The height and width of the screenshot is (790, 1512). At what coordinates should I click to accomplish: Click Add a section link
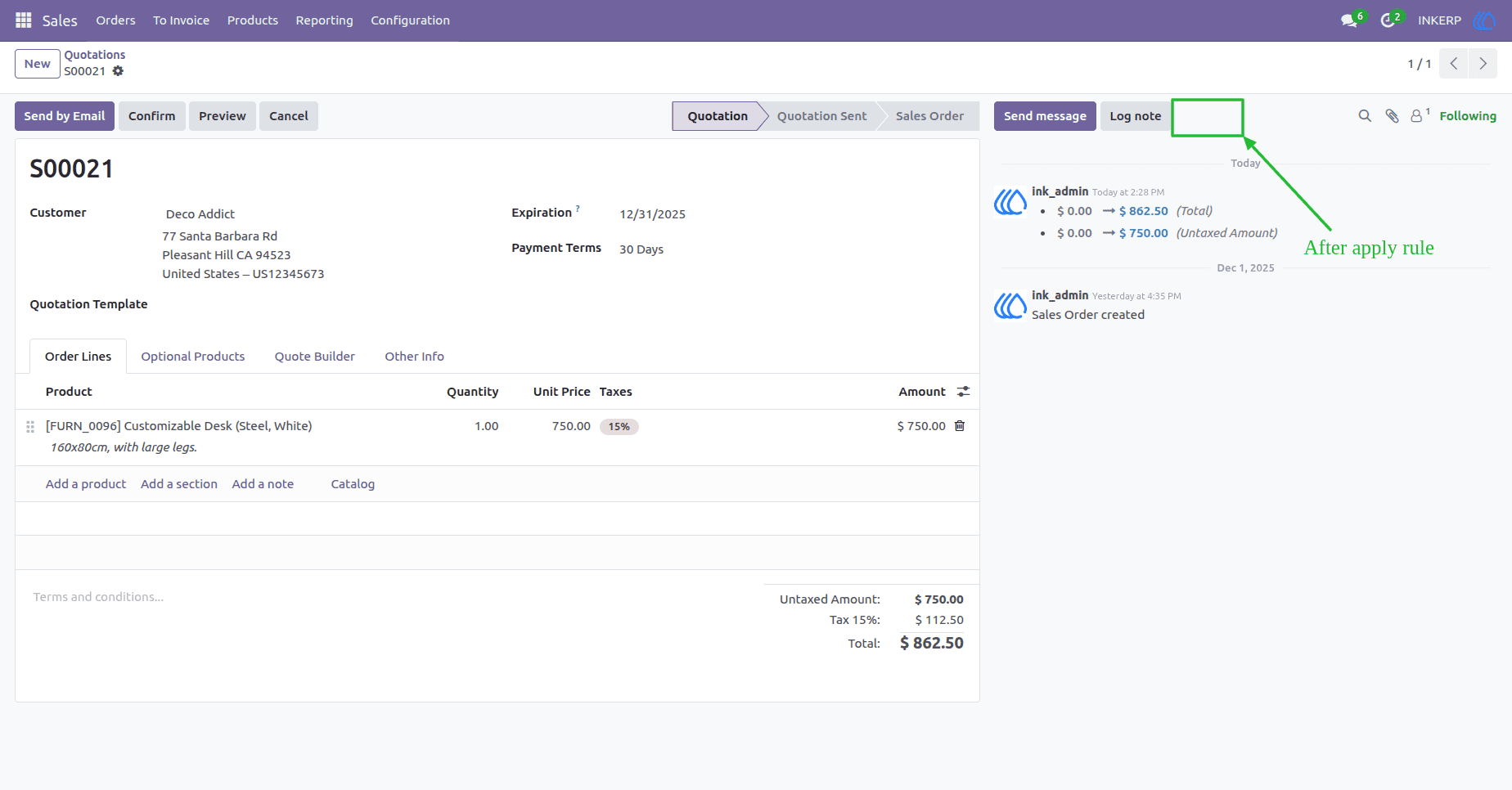click(x=179, y=484)
